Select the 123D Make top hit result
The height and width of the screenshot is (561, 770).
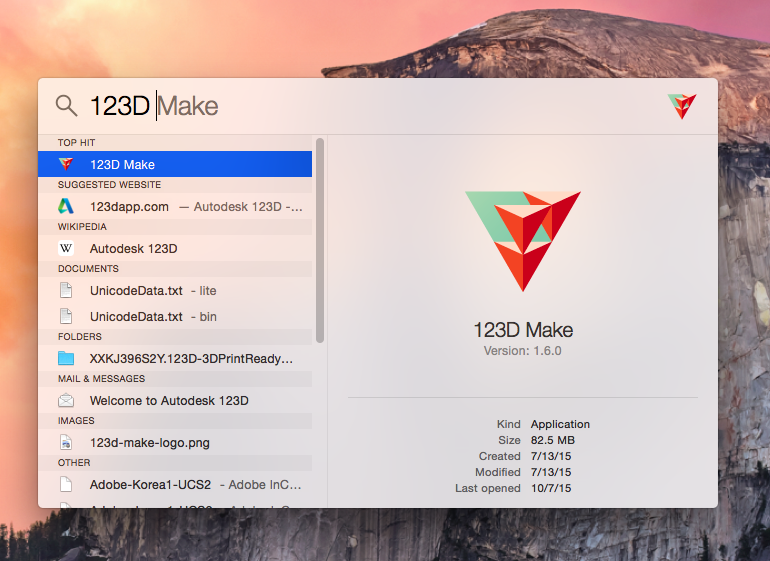pyautogui.click(x=175, y=164)
